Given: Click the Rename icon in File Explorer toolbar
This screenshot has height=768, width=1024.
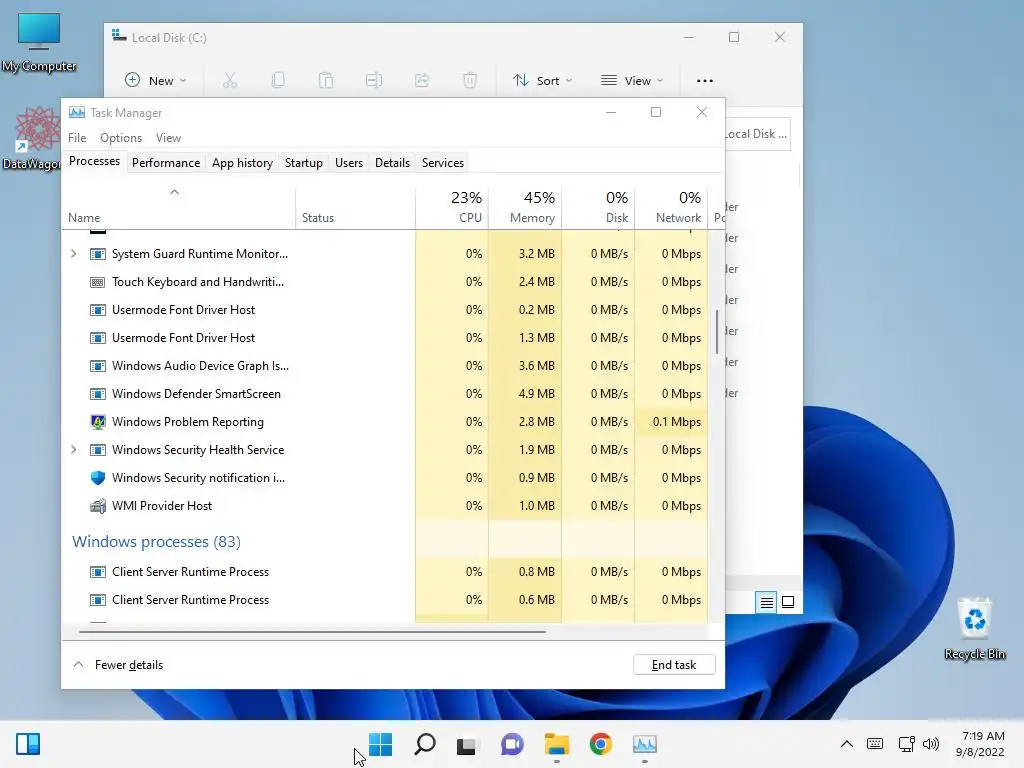Looking at the screenshot, I should click(374, 80).
